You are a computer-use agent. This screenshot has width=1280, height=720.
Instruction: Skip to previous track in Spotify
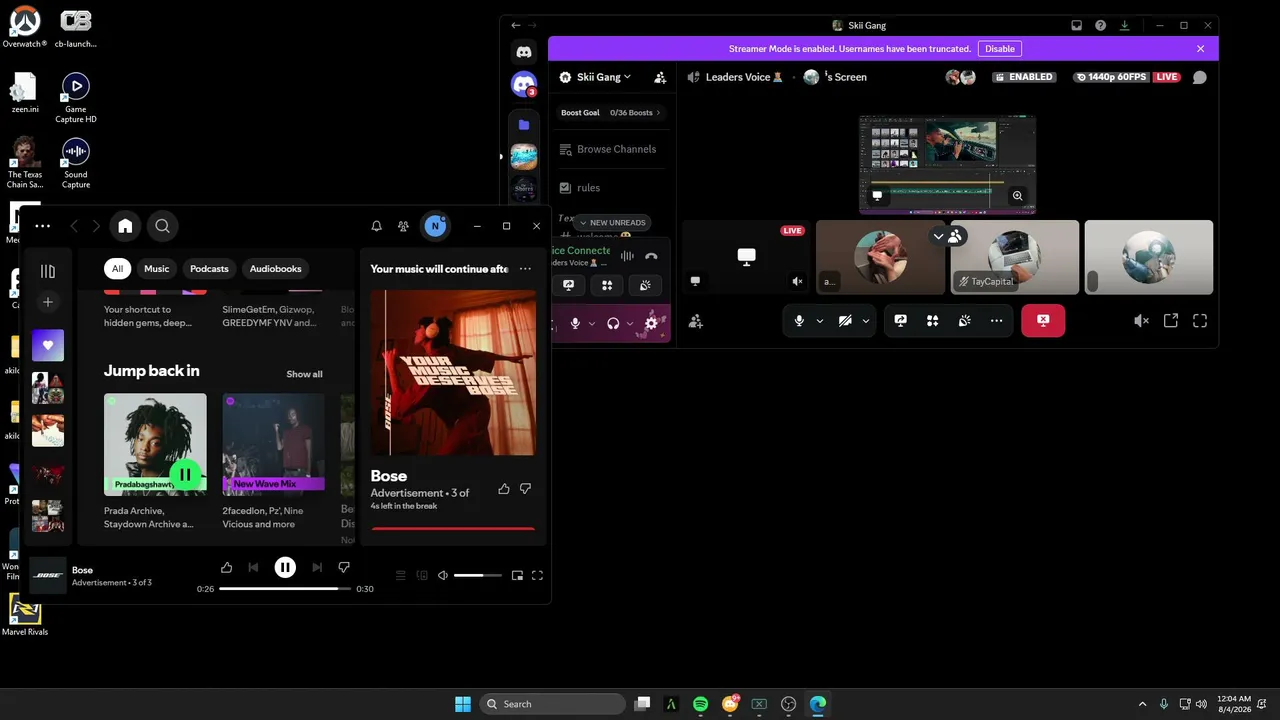[x=253, y=567]
